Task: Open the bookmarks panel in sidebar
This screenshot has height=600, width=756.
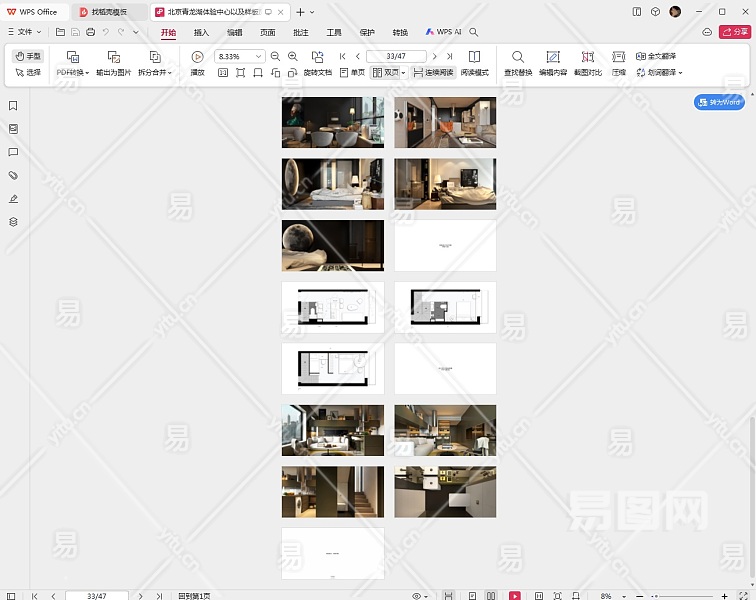Action: click(x=13, y=106)
